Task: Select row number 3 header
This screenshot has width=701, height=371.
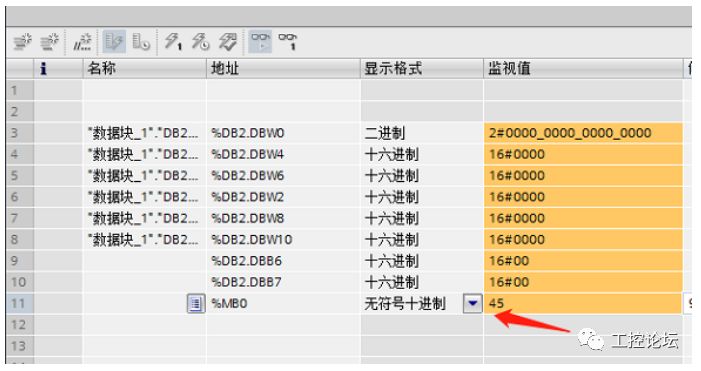Action: 20,133
